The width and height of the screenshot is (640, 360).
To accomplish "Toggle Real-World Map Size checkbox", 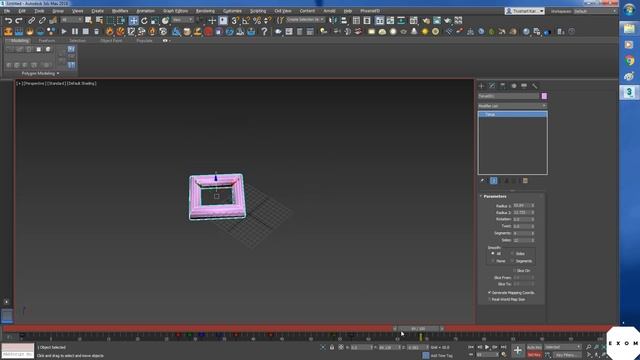I will coord(489,299).
